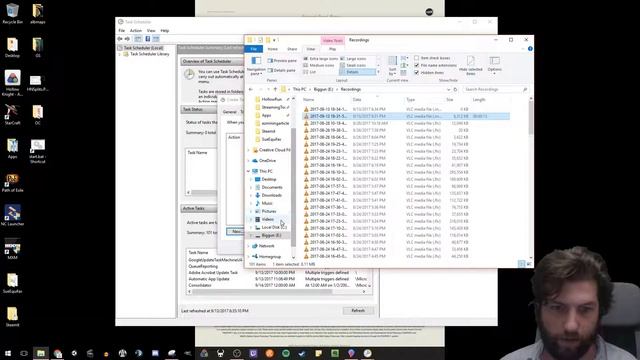The image size is (640, 360).
Task: Switch to the Share ribbon tab
Action: (x=292, y=49)
